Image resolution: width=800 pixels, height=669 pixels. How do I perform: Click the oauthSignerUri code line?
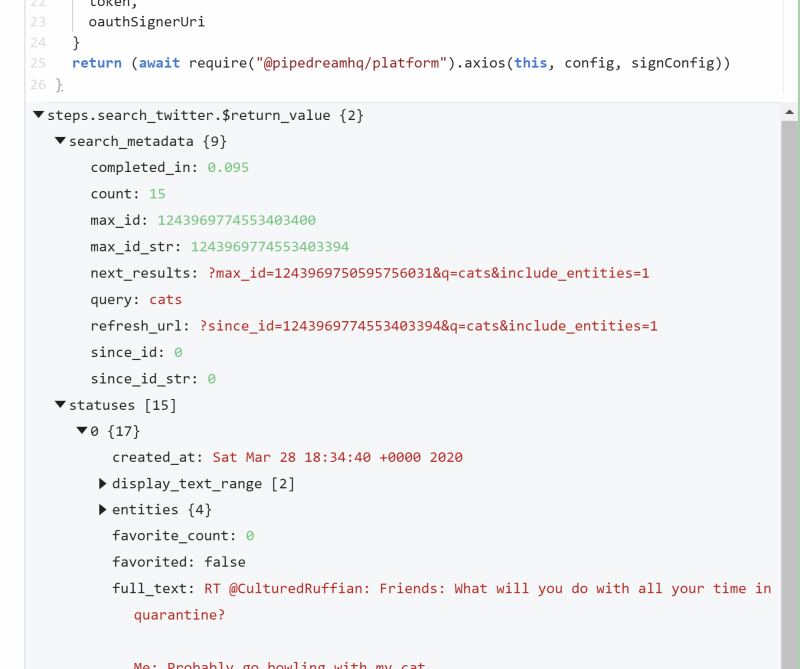pyautogui.click(x=146, y=22)
